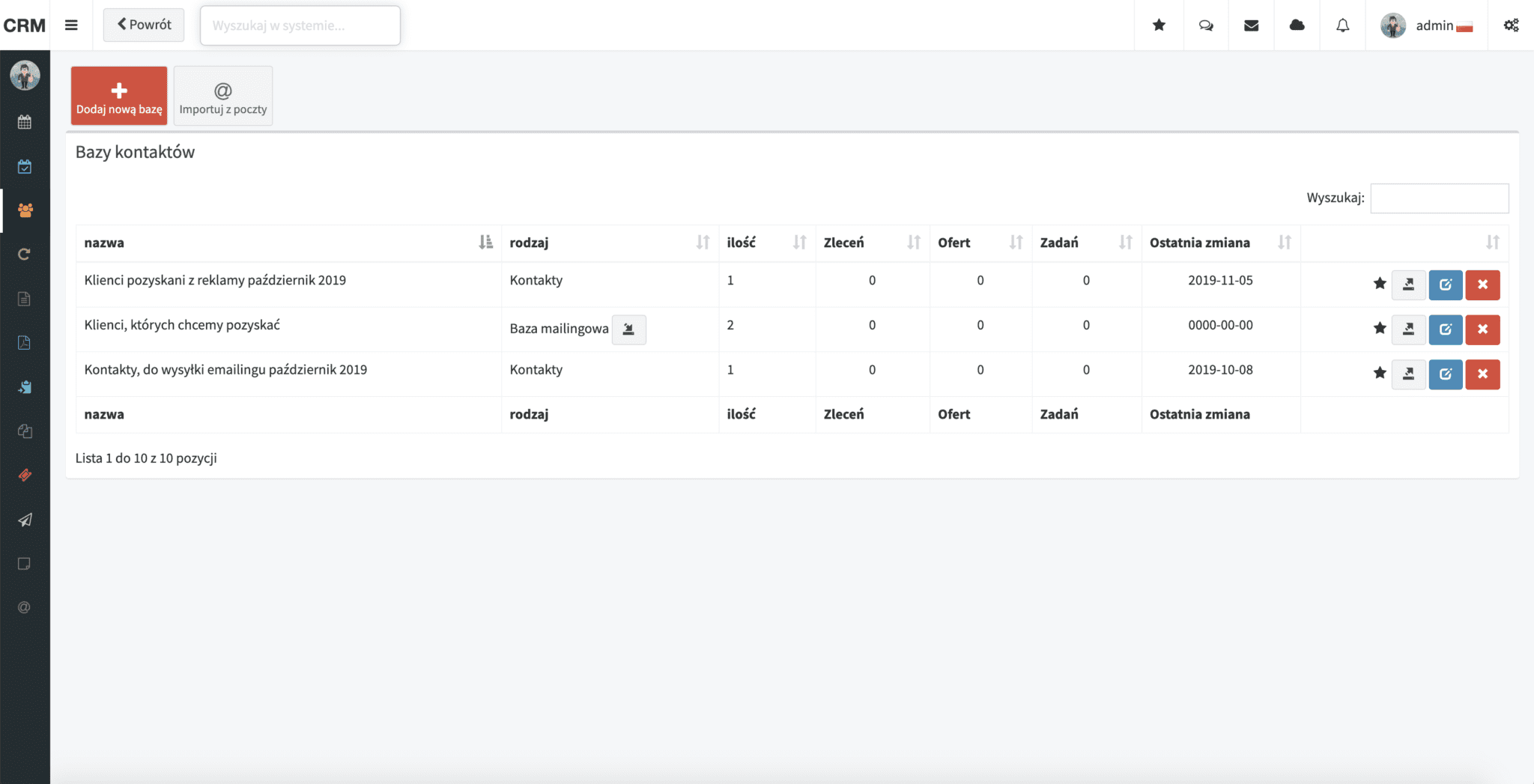1534x784 pixels.
Task: Edit the Kontakty, do wysyłki emailingu base
Action: (x=1446, y=374)
